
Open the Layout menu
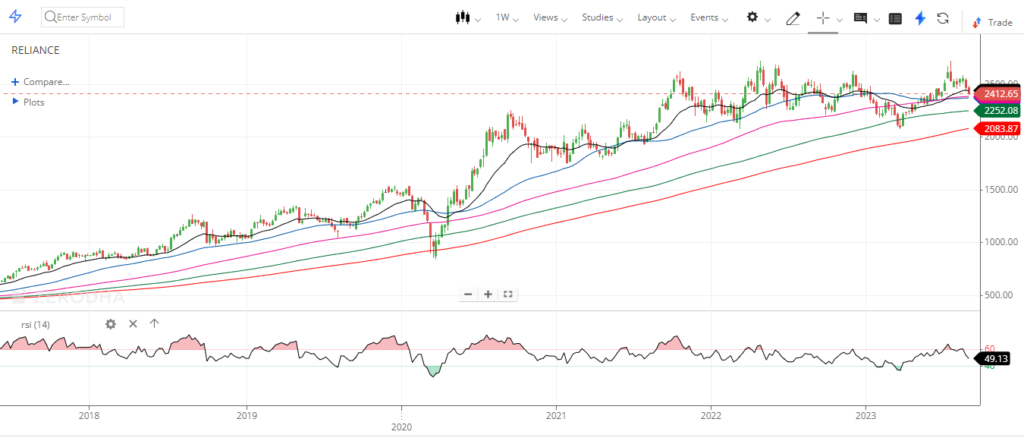tap(656, 18)
